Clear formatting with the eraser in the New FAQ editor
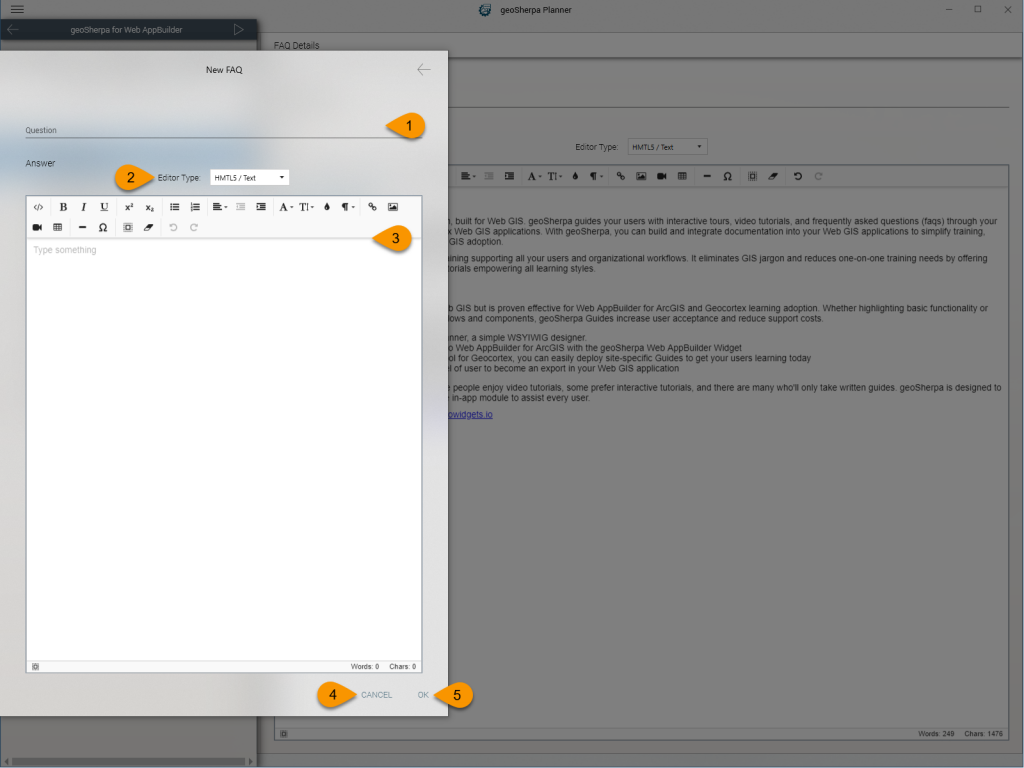This screenshot has height=768, width=1024. [148, 227]
